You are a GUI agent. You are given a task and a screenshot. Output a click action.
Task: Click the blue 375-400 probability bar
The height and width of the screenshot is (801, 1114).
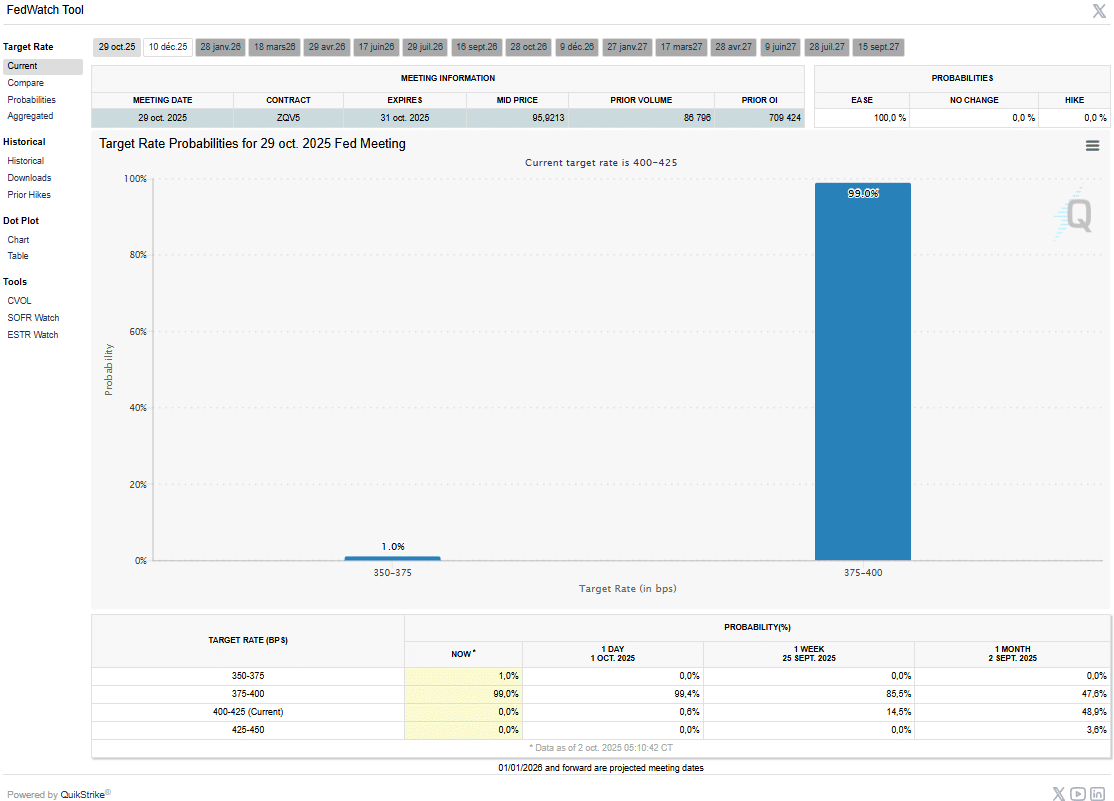pos(862,372)
